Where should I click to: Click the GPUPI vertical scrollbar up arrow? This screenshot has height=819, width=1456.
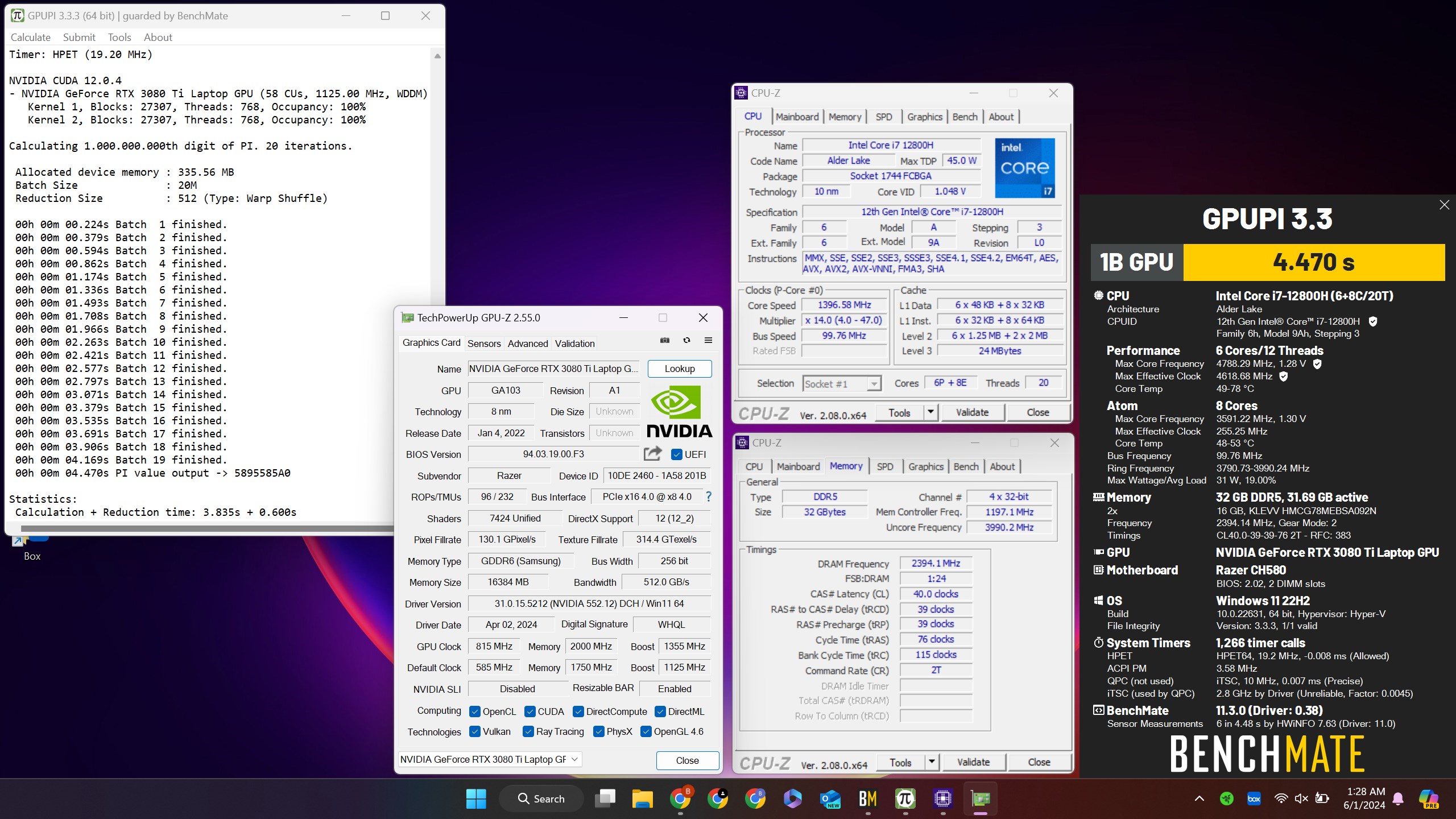[437, 56]
